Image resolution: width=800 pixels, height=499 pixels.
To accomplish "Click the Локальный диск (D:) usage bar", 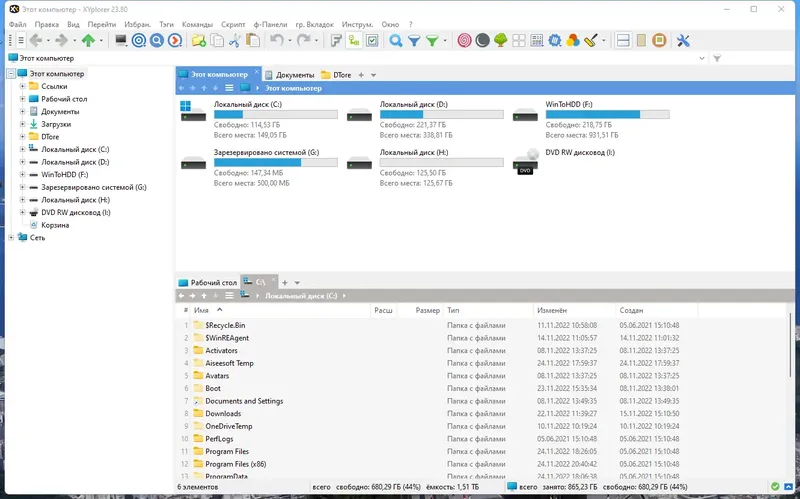I will pos(441,115).
